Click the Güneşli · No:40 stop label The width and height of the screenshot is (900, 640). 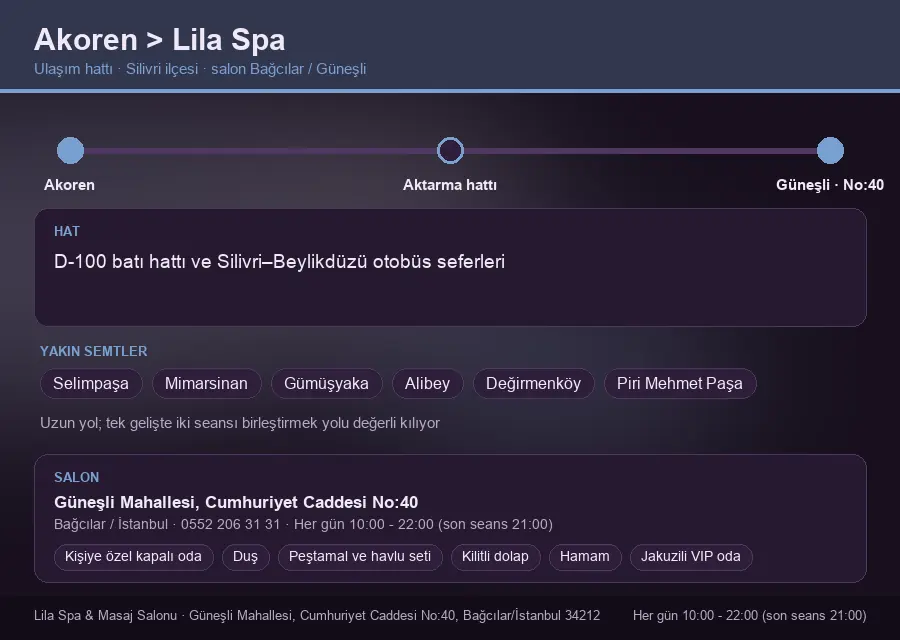(829, 185)
